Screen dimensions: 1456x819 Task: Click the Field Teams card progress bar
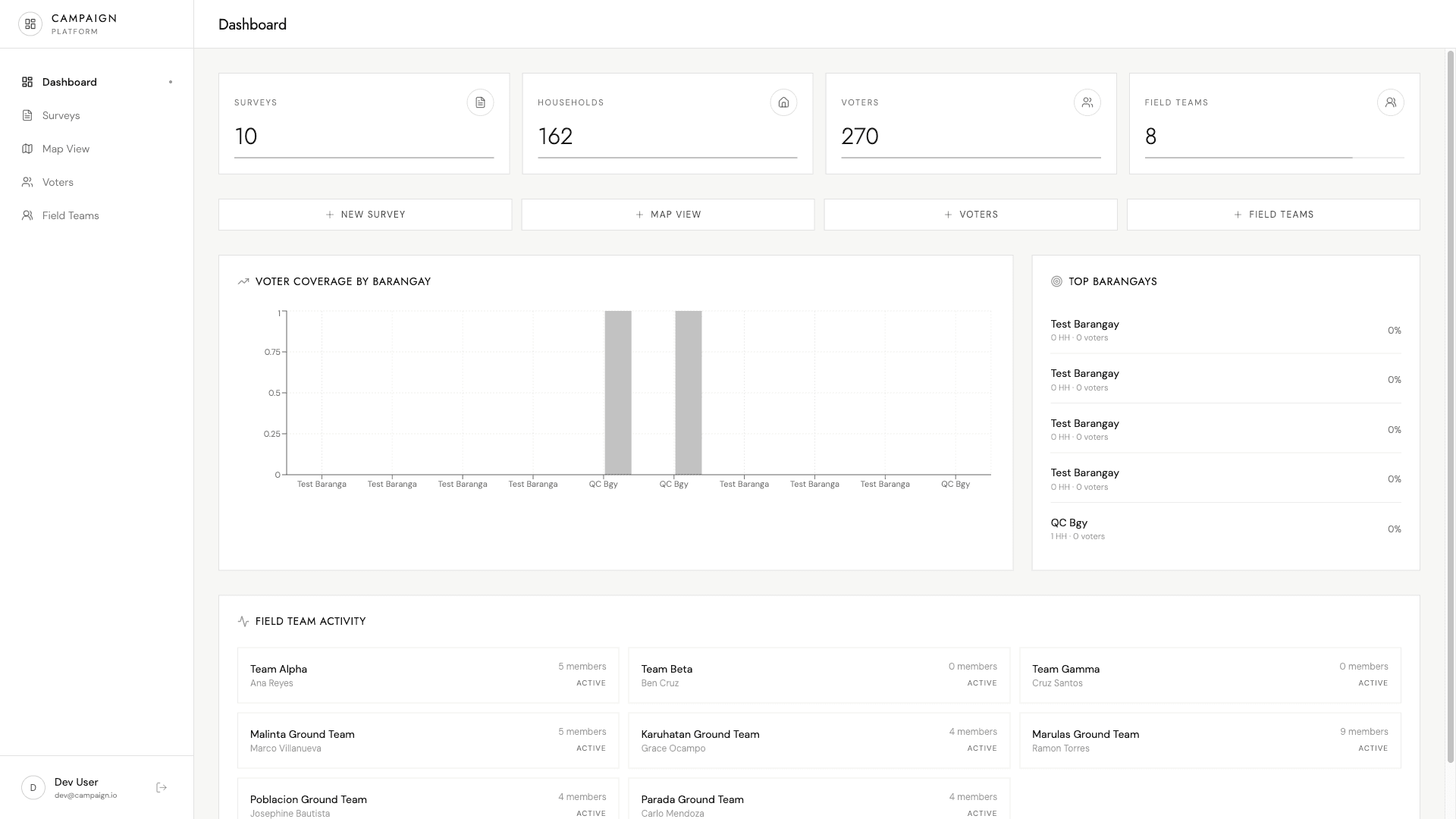(1274, 158)
